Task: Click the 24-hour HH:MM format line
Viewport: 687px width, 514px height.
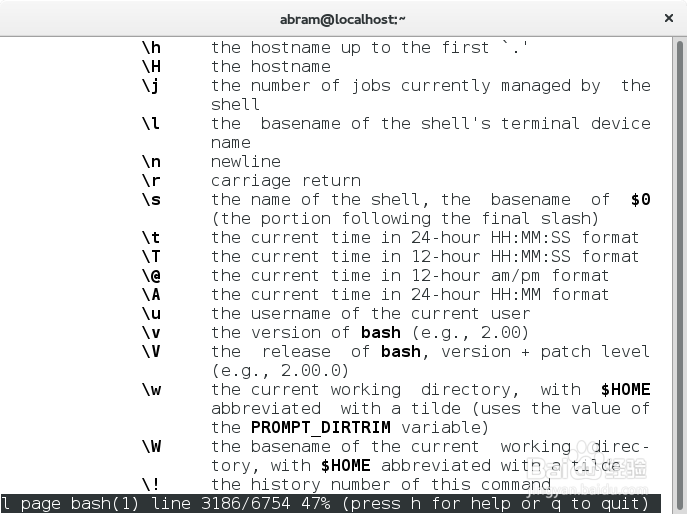Action: [410, 294]
